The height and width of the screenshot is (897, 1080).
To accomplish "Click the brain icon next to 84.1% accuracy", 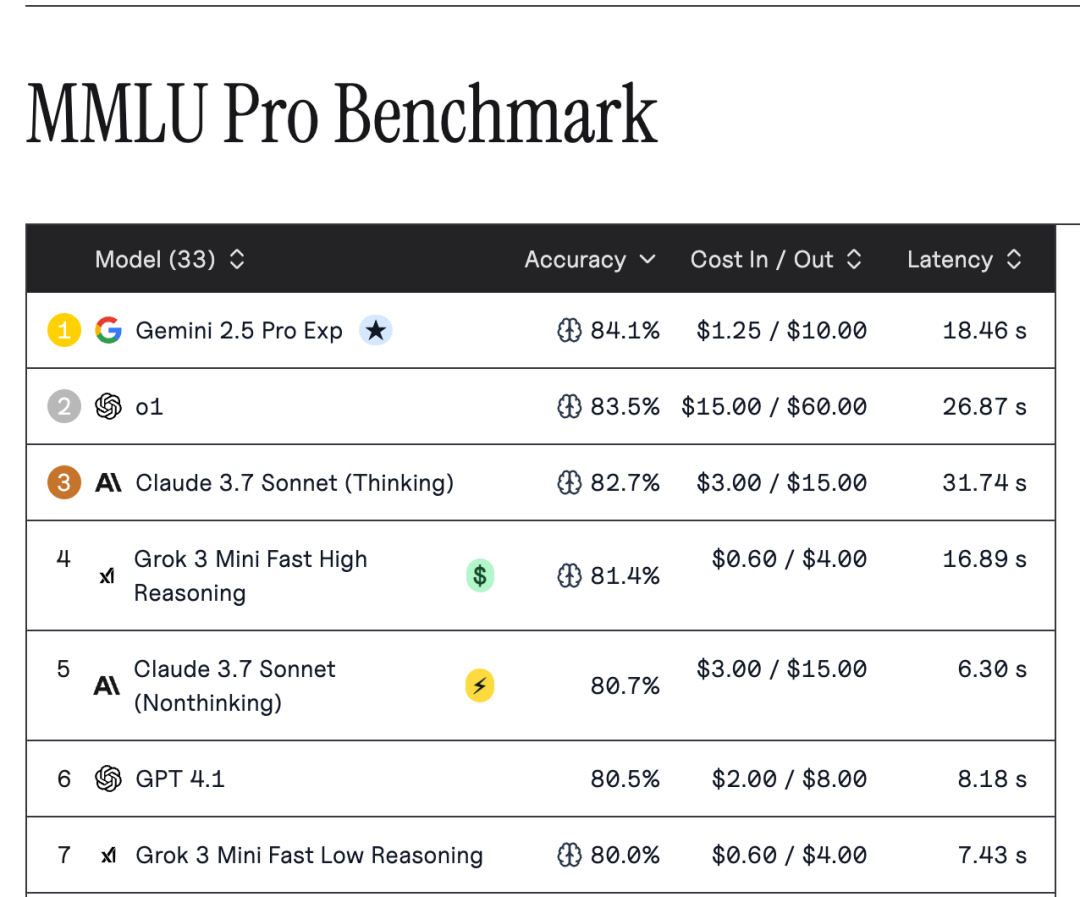I will click(x=569, y=330).
